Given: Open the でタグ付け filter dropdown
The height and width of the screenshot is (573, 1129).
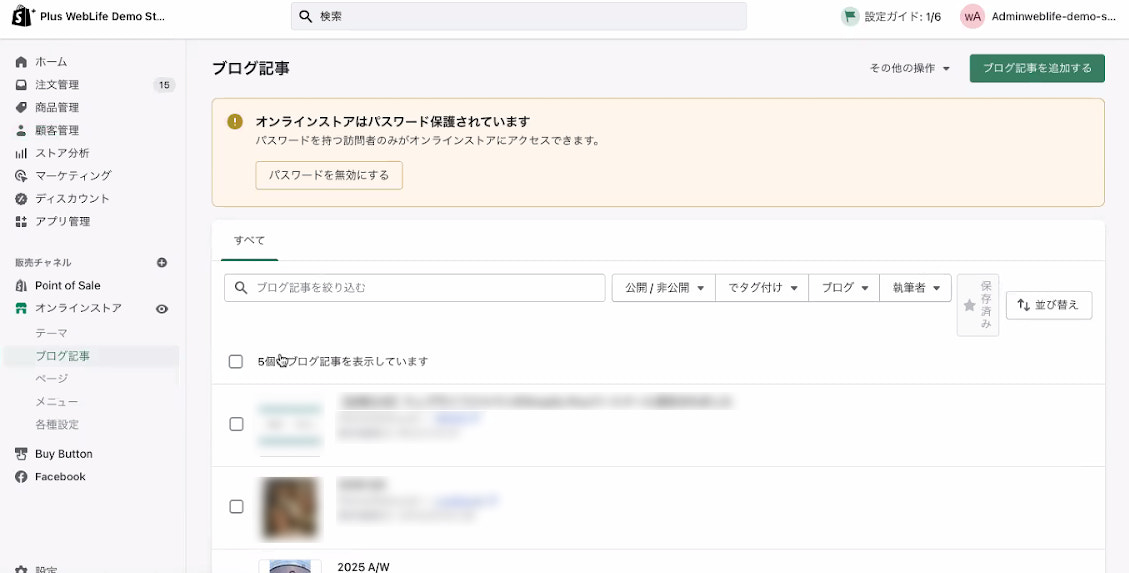Looking at the screenshot, I should click(763, 288).
